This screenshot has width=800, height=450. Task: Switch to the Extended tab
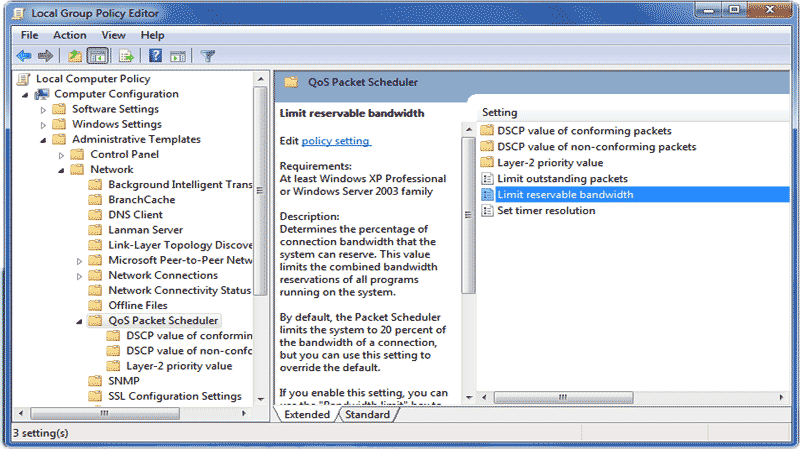[307, 414]
